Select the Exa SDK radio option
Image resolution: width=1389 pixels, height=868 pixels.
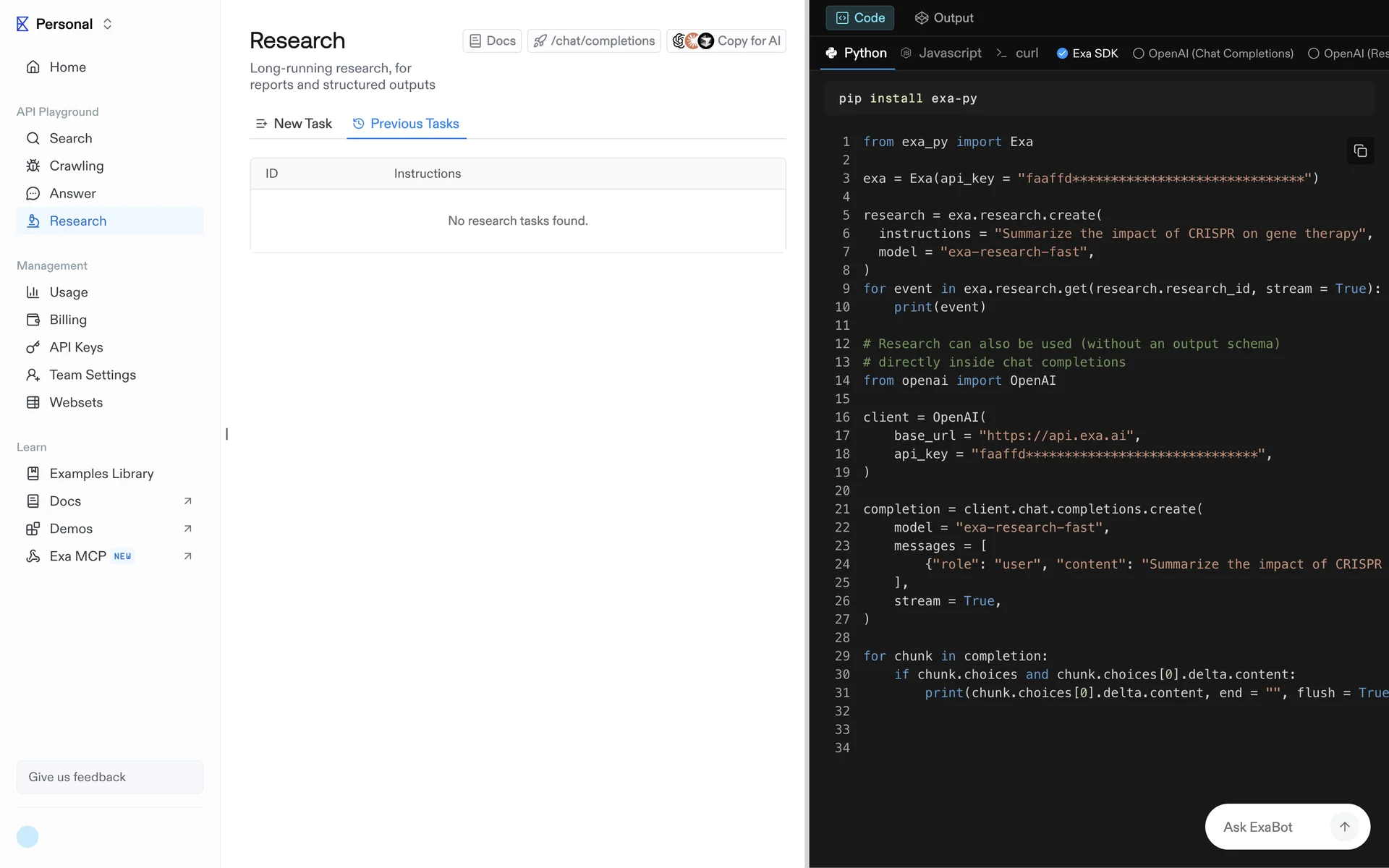[1062, 54]
